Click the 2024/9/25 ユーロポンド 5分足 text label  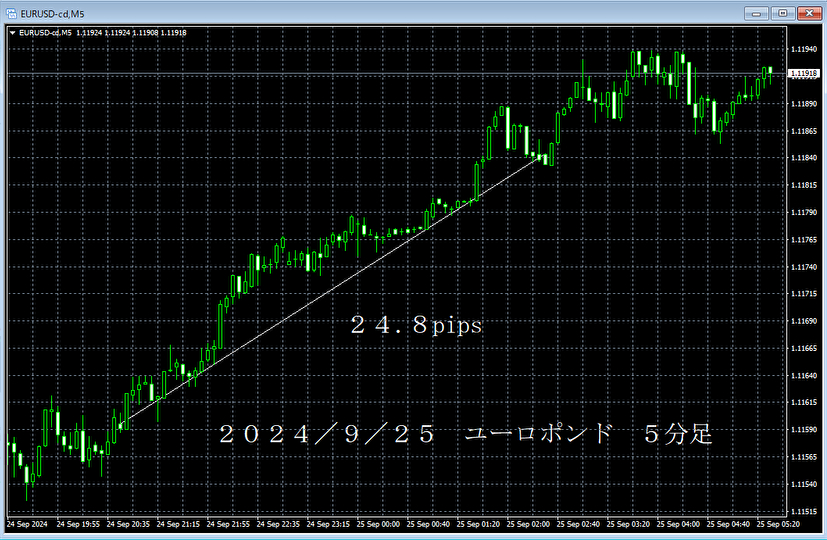pos(465,435)
